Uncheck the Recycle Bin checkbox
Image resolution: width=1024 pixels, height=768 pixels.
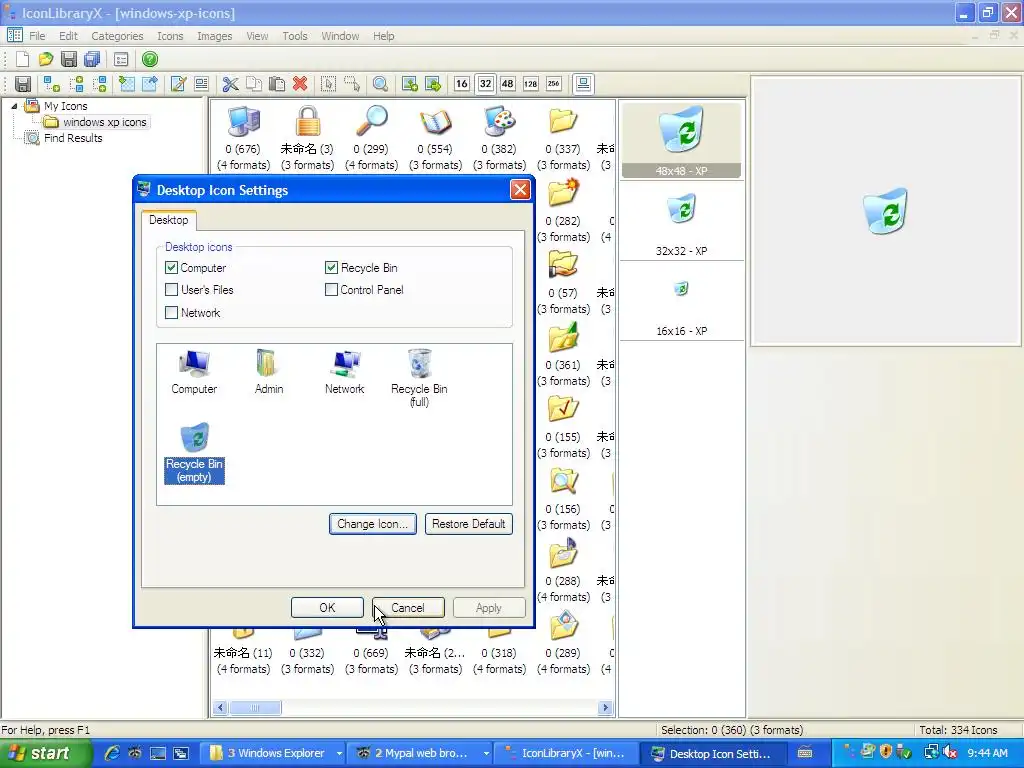pyautogui.click(x=331, y=268)
